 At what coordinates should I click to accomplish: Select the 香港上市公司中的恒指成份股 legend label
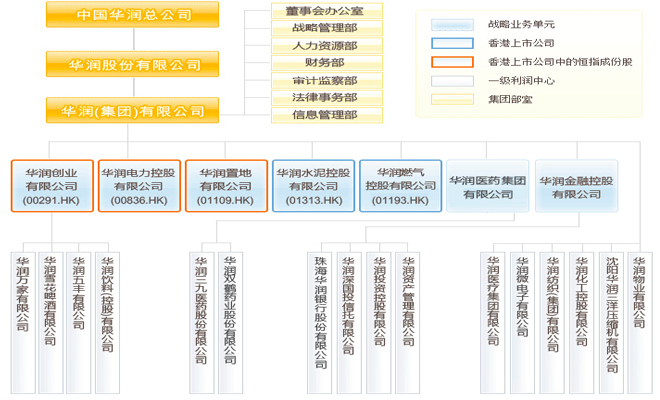point(560,62)
